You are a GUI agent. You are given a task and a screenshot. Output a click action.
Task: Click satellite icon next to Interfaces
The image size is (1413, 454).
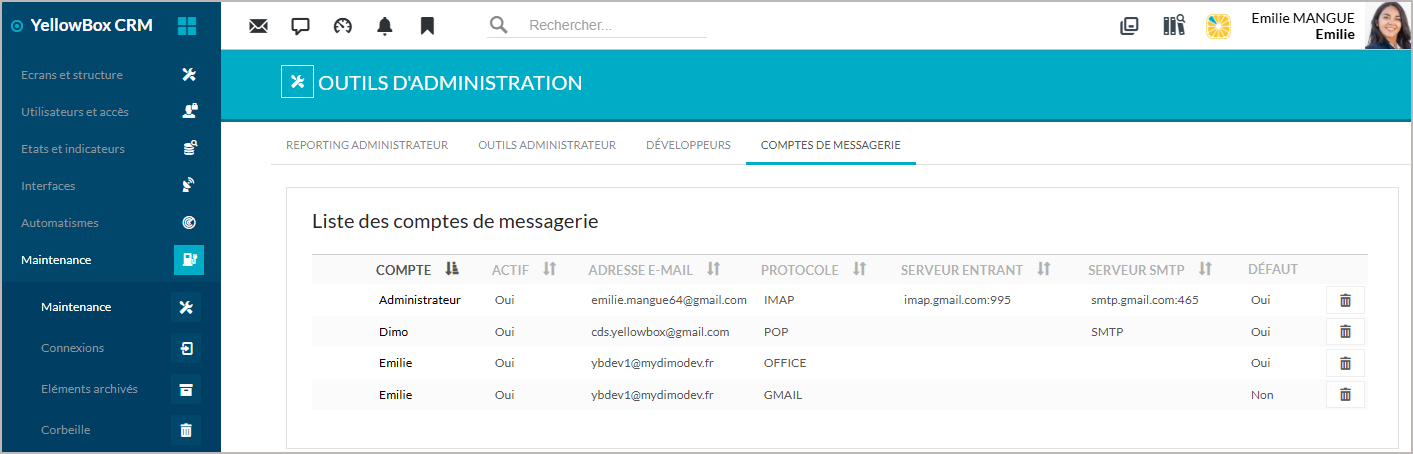[x=189, y=186]
